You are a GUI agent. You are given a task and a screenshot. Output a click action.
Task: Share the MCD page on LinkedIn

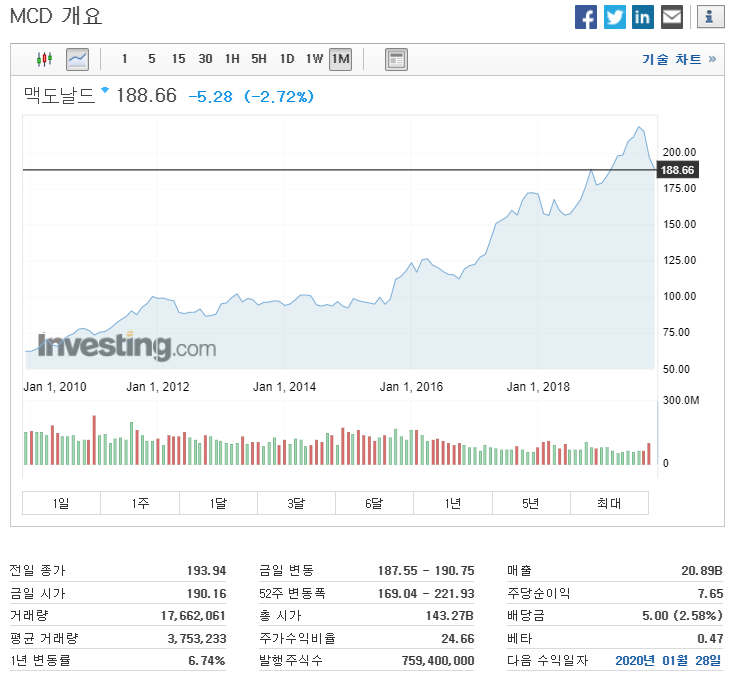click(642, 17)
